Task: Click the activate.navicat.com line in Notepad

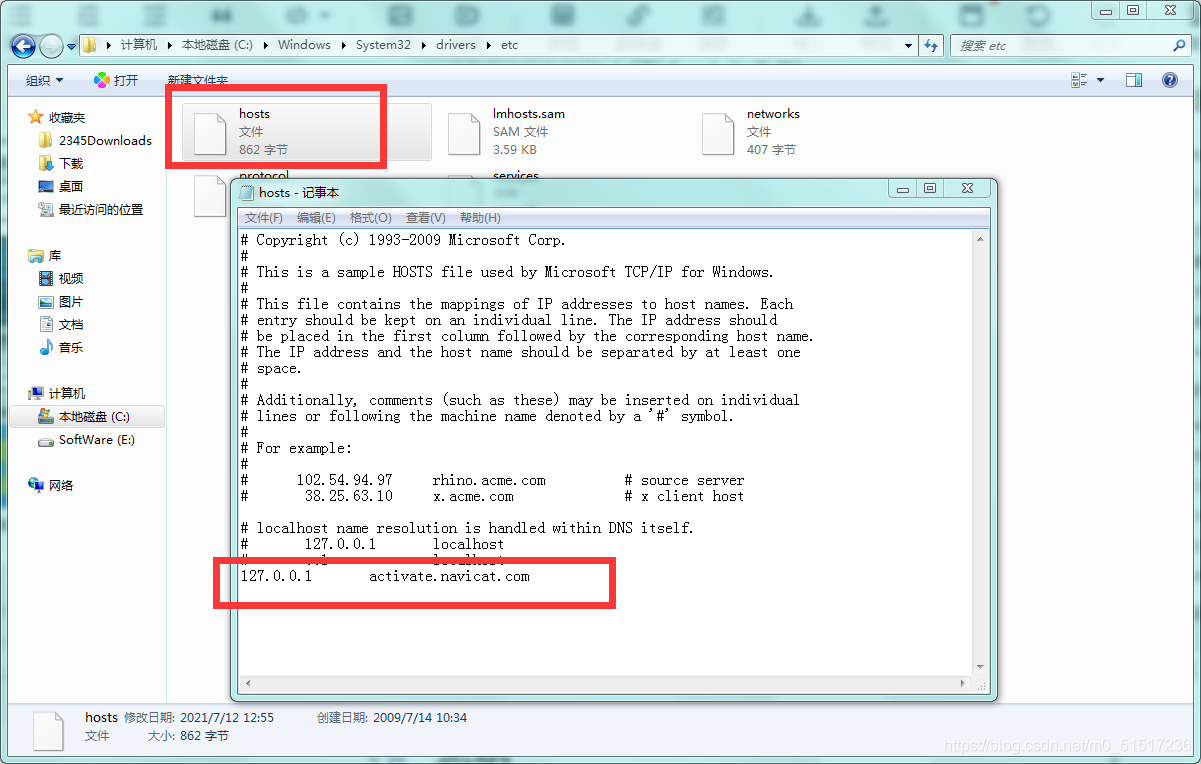Action: click(385, 576)
